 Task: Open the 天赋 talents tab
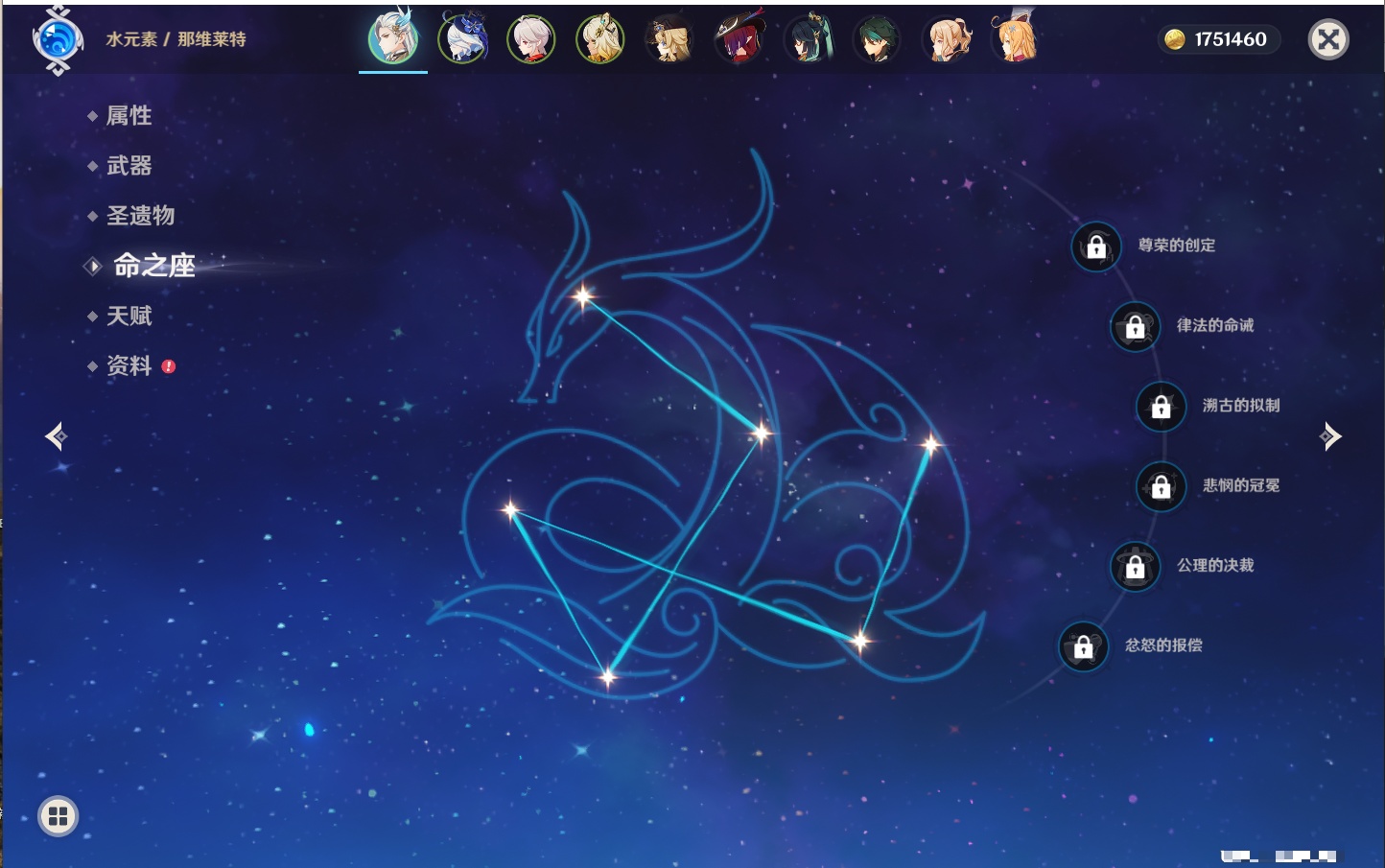coord(129,316)
